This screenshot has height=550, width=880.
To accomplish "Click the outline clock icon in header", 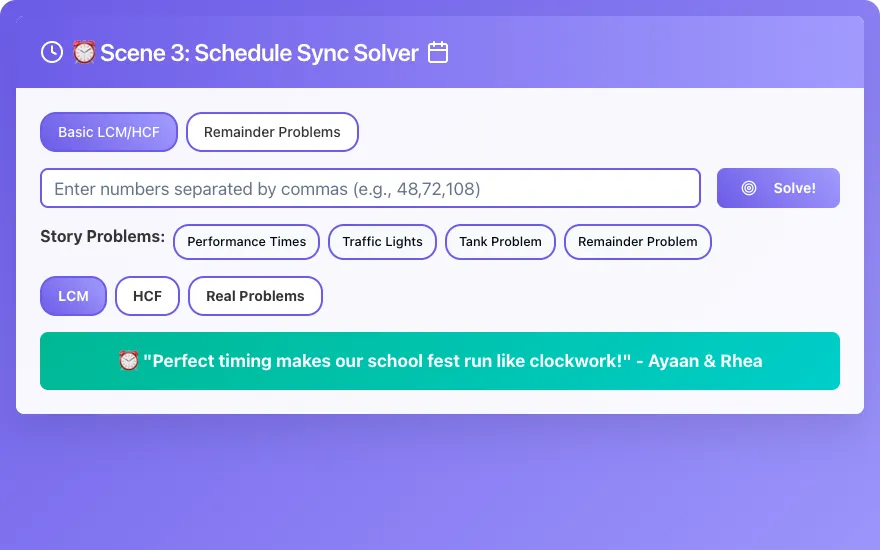I will point(52,52).
